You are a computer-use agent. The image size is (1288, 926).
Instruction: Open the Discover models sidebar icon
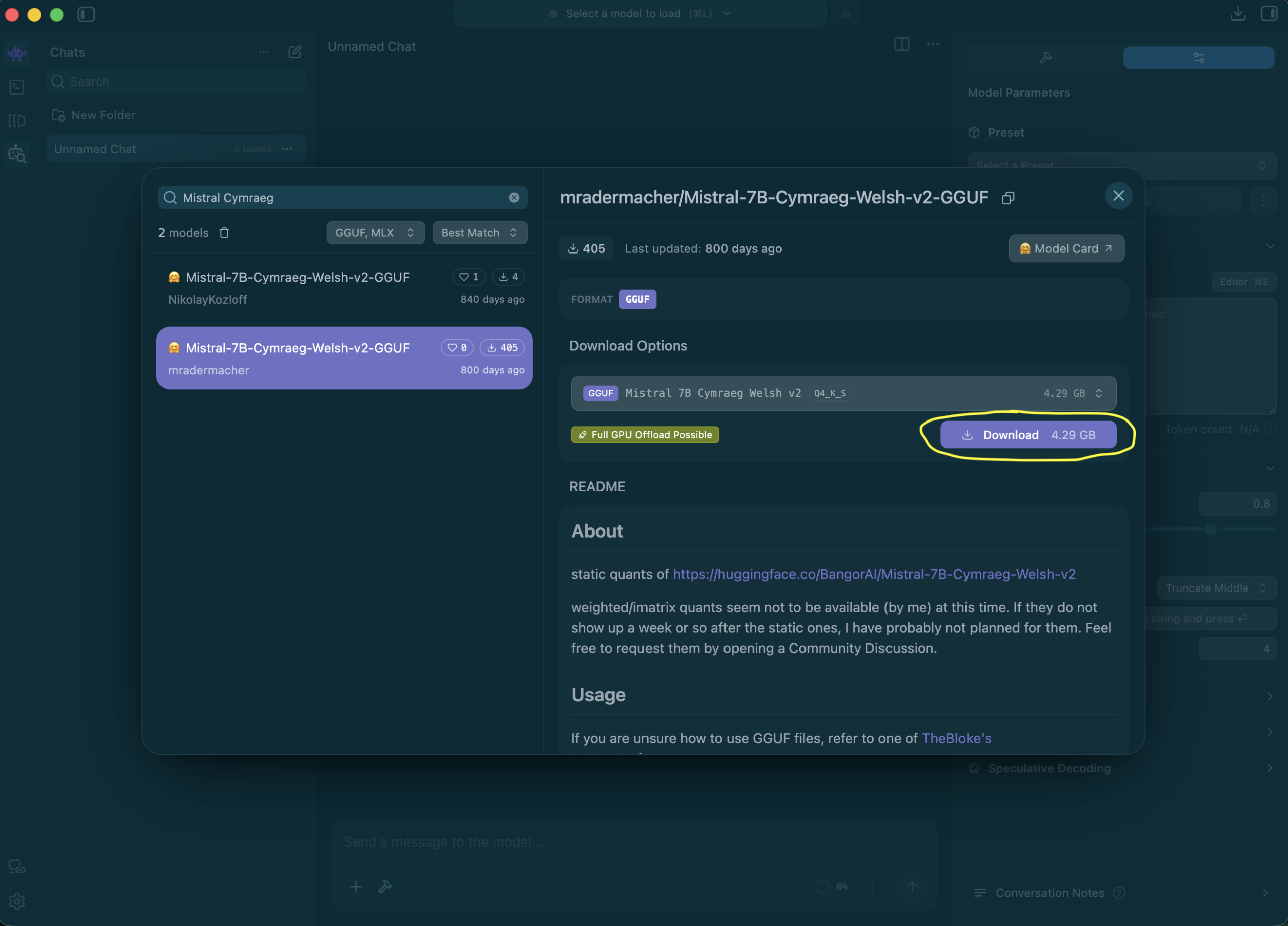[x=17, y=153]
